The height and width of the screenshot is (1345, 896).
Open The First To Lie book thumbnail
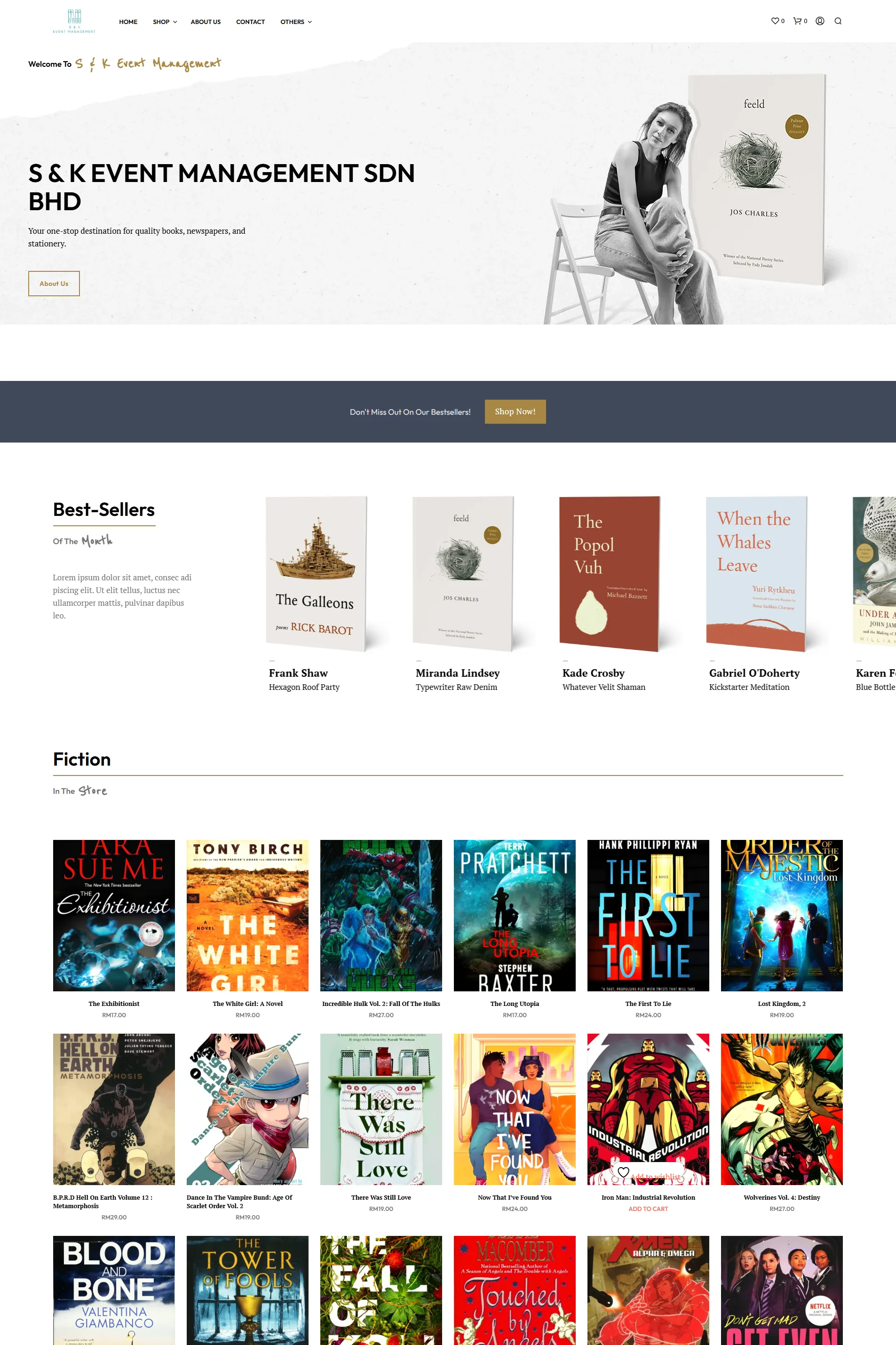pyautogui.click(x=648, y=915)
